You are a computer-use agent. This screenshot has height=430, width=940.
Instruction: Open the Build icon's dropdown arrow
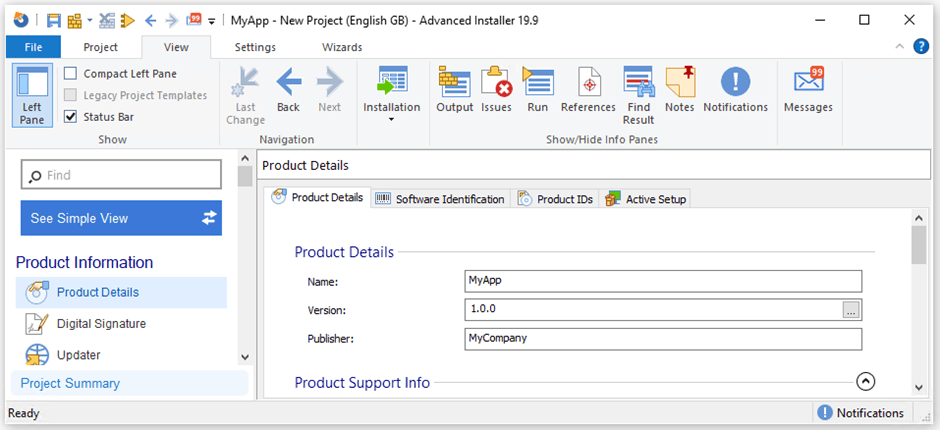pyautogui.click(x=89, y=20)
